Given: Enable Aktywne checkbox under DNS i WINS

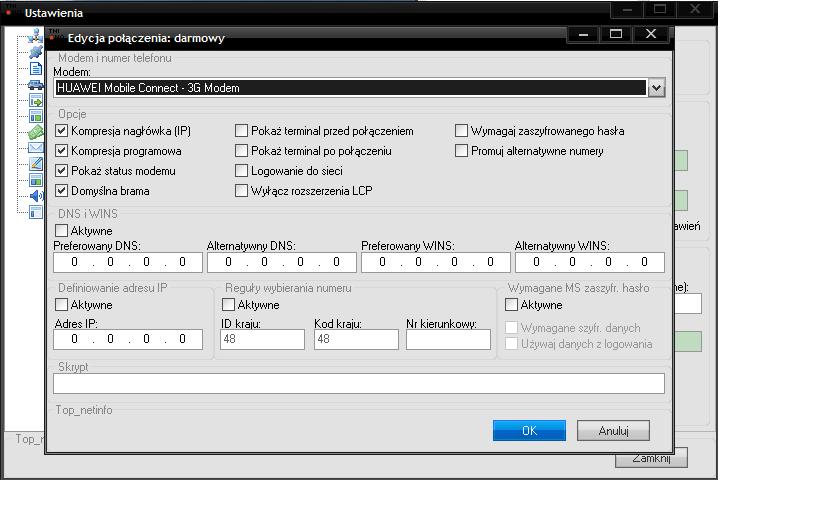Looking at the screenshot, I should click(x=62, y=231).
